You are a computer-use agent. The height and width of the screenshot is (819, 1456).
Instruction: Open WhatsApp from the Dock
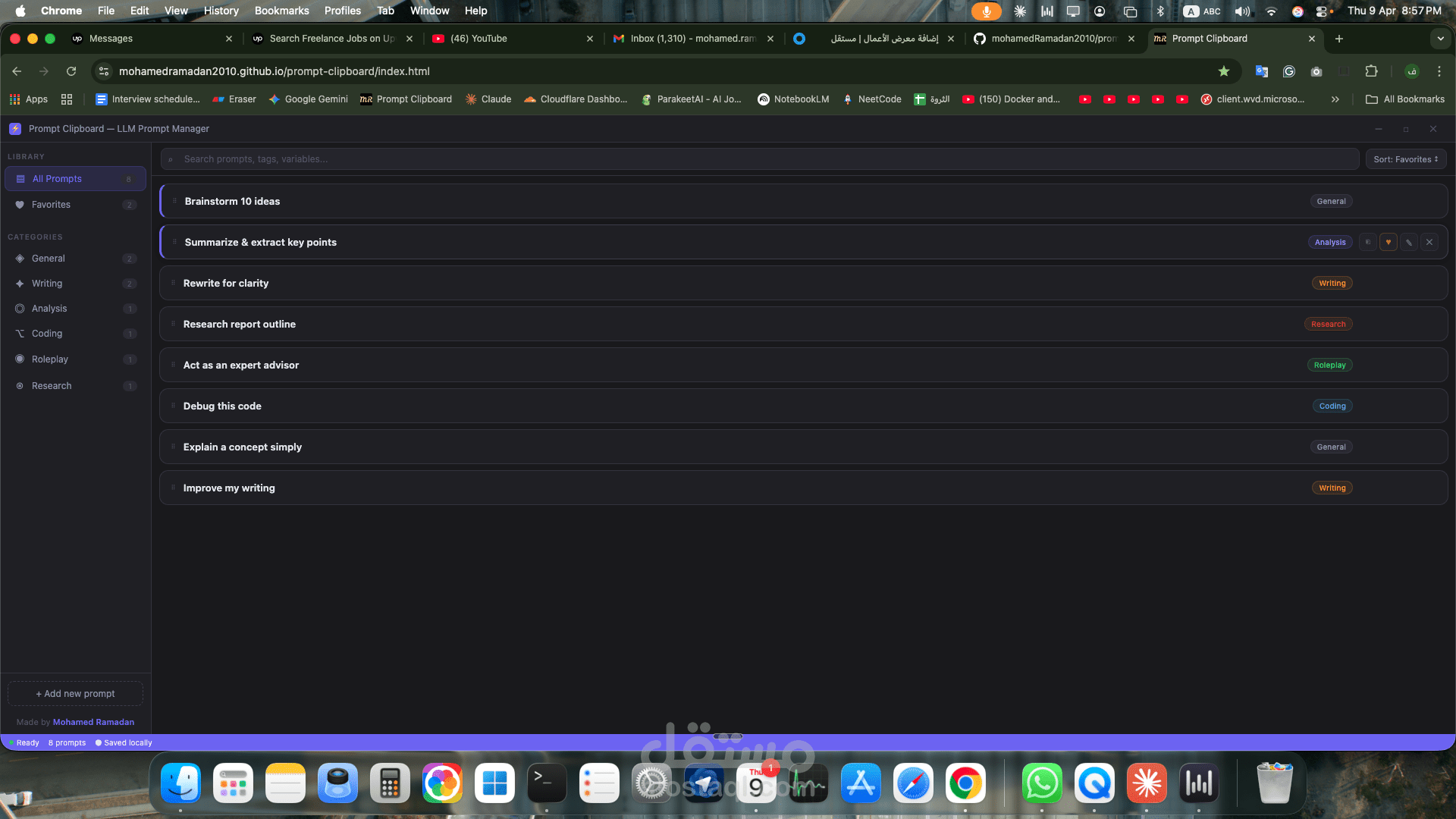[x=1041, y=783]
